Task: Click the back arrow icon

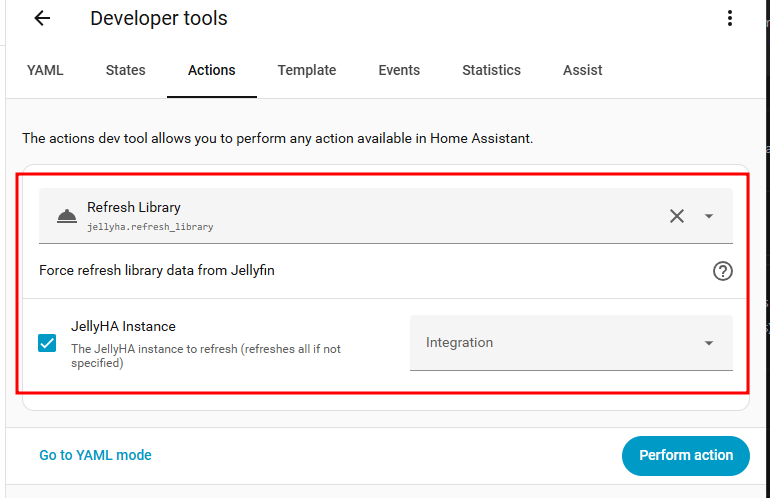Action: [42, 18]
